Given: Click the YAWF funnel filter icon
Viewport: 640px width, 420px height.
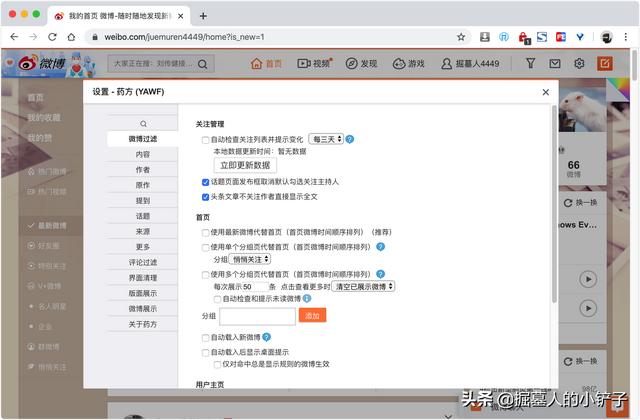Looking at the screenshot, I should pos(530,63).
